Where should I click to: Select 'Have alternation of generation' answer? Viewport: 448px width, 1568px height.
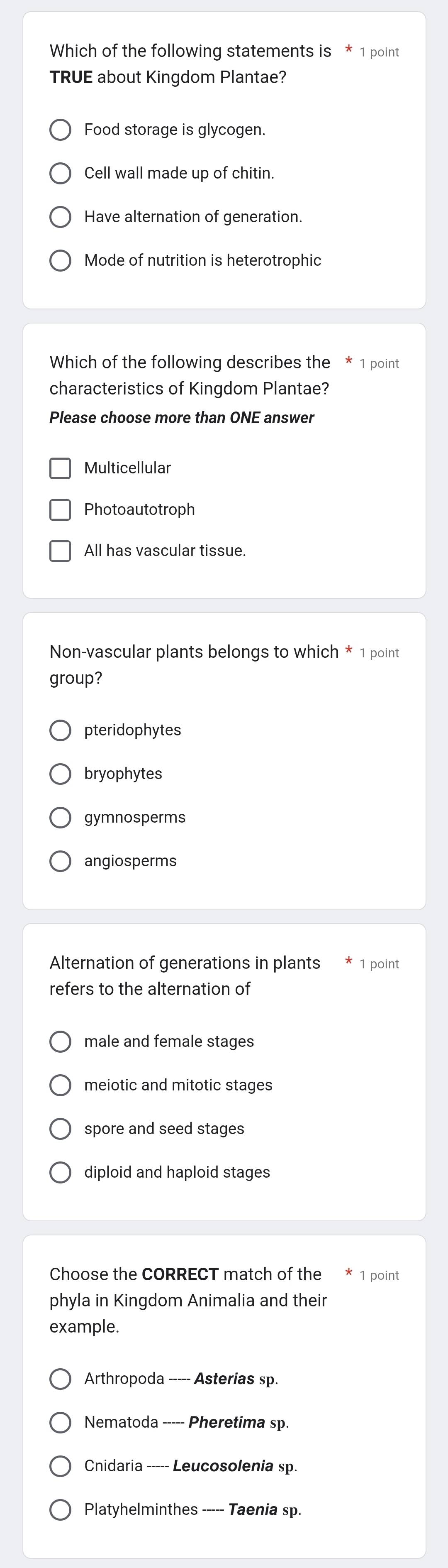pos(60,217)
